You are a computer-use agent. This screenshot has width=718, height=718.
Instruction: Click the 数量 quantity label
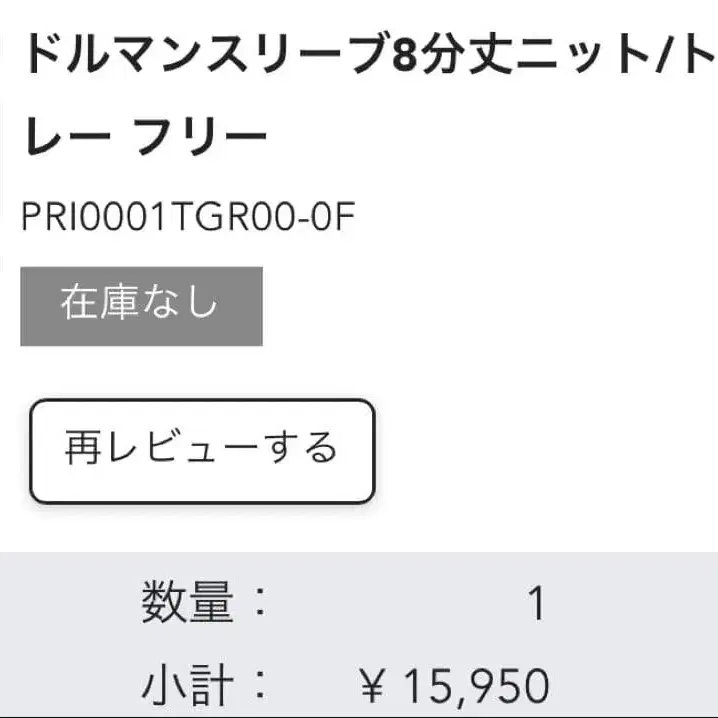(187, 603)
